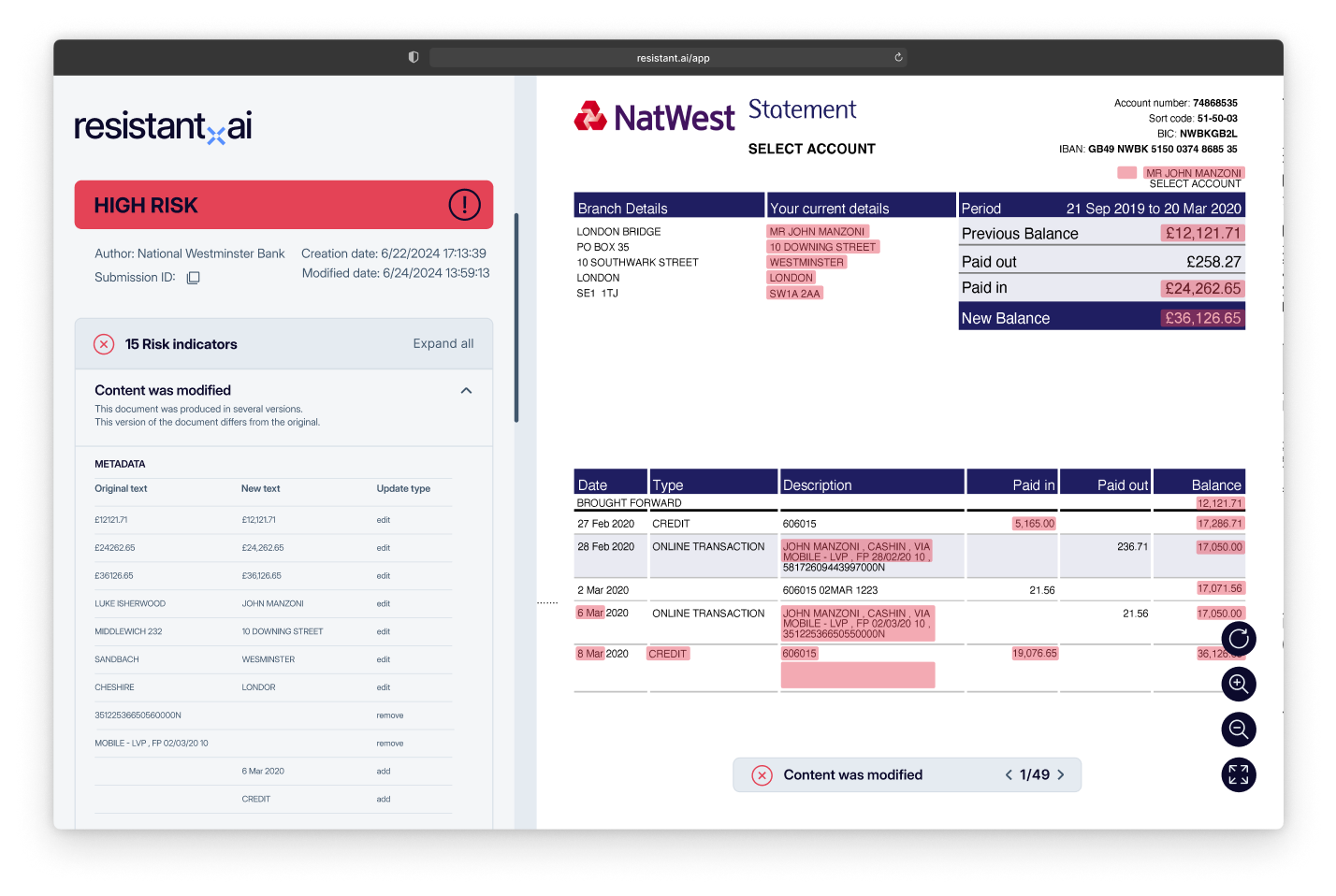
Task: Click the highlighted Previous Balance £12,121.71
Action: point(1202,233)
